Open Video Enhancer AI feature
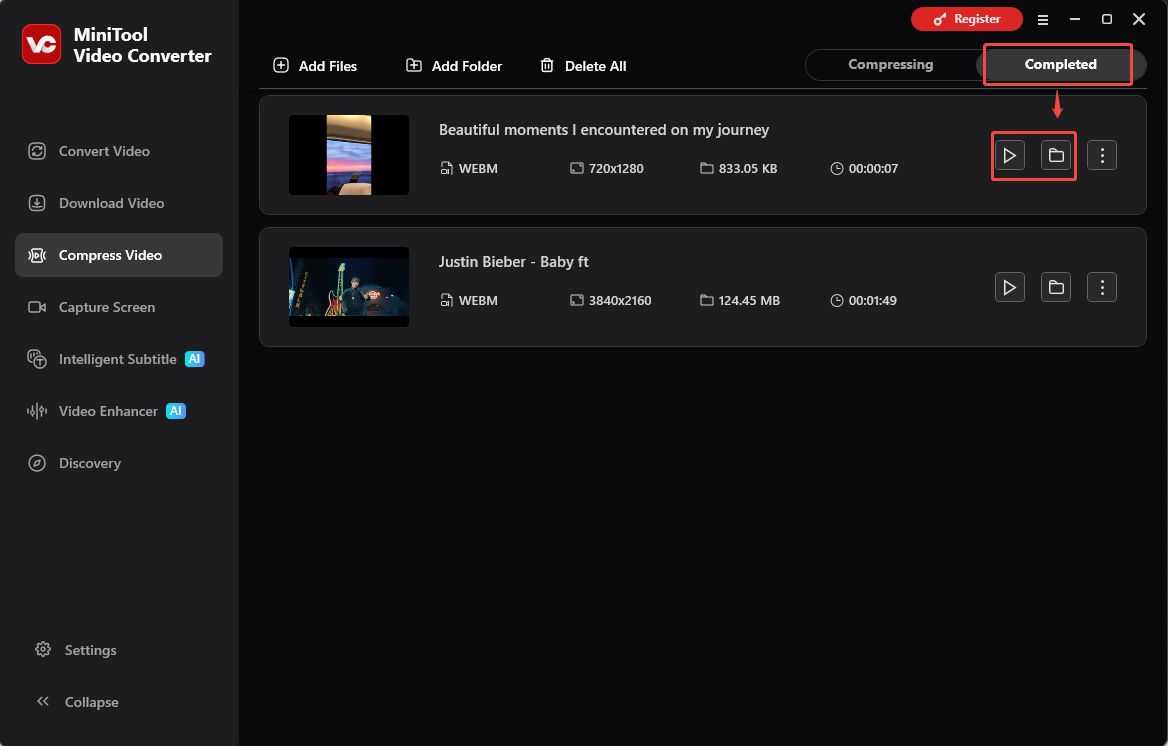The image size is (1168, 746). coord(118,411)
